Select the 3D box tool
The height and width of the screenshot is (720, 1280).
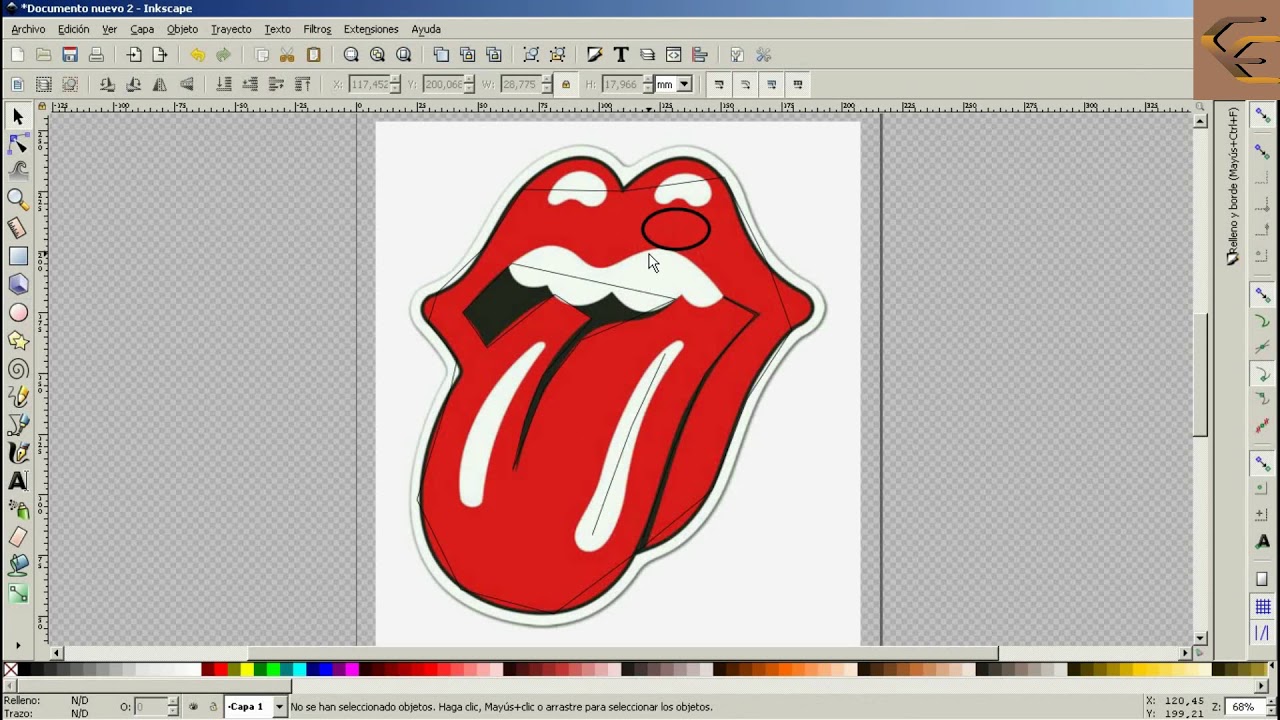18,284
